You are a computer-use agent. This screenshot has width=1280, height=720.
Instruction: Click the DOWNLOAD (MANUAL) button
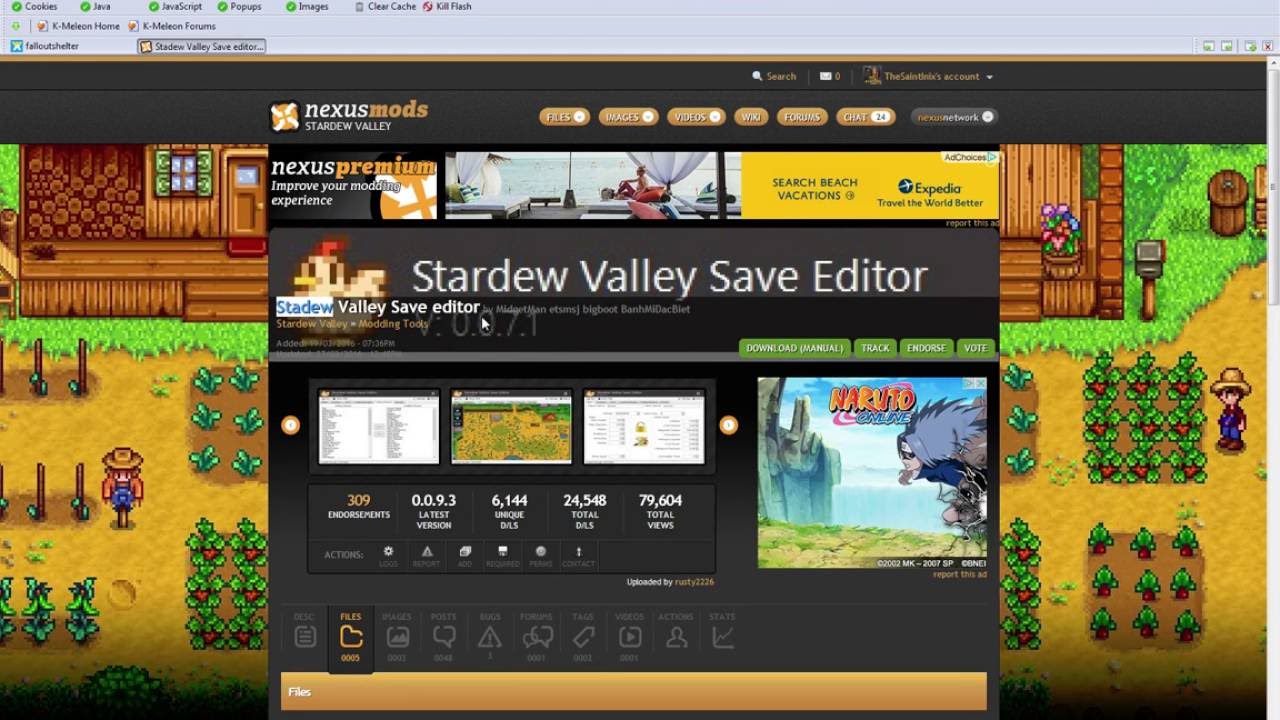pyautogui.click(x=795, y=348)
